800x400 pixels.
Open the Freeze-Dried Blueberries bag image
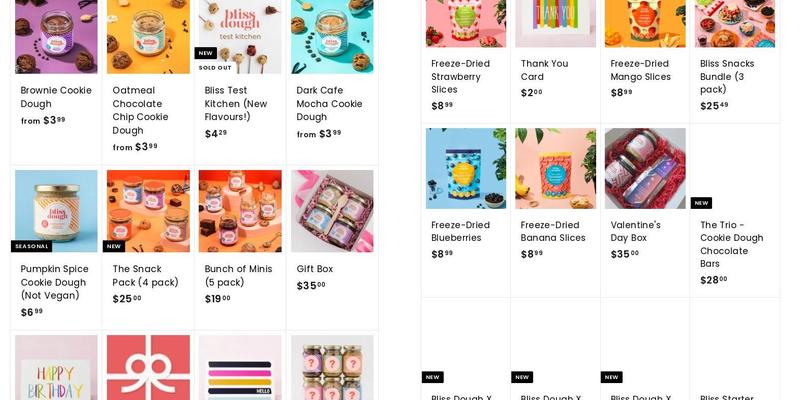(466, 168)
